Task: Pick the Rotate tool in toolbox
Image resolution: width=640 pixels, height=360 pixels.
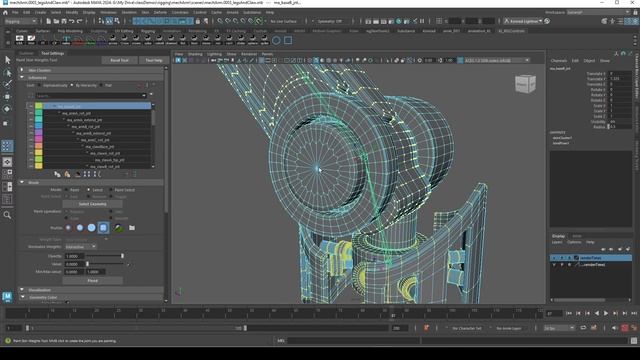Action: pos(7,109)
